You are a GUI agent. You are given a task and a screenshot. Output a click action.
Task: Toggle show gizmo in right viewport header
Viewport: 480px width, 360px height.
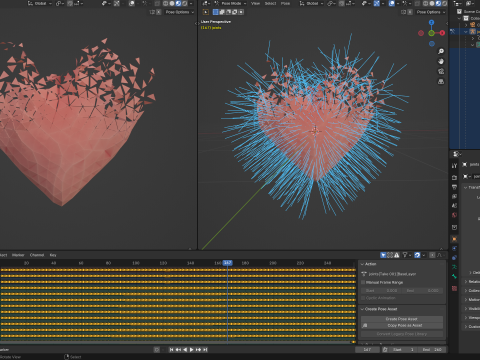point(376,3)
